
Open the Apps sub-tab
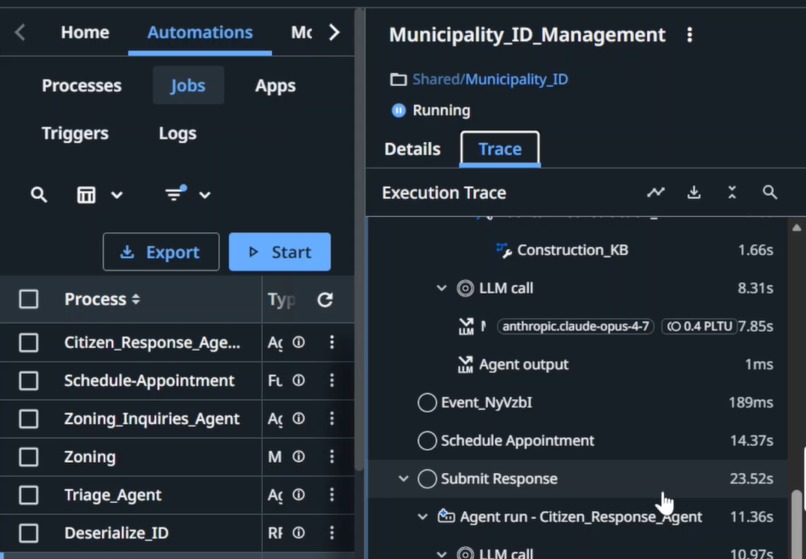tap(275, 85)
